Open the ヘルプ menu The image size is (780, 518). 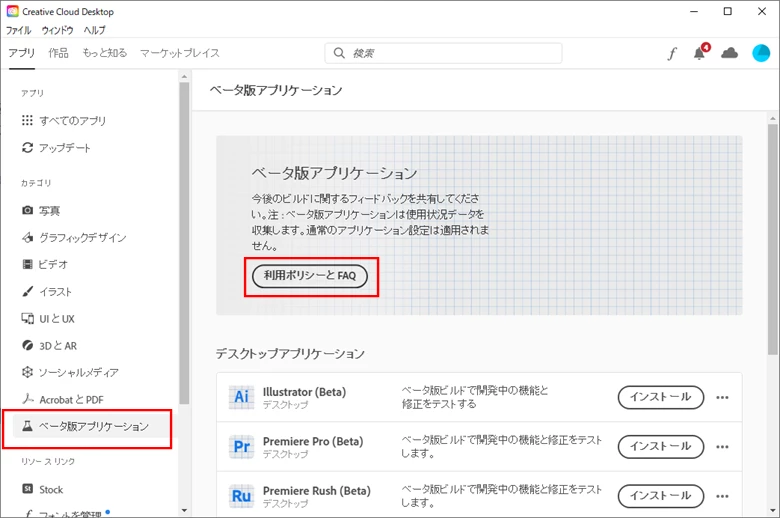[x=94, y=30]
